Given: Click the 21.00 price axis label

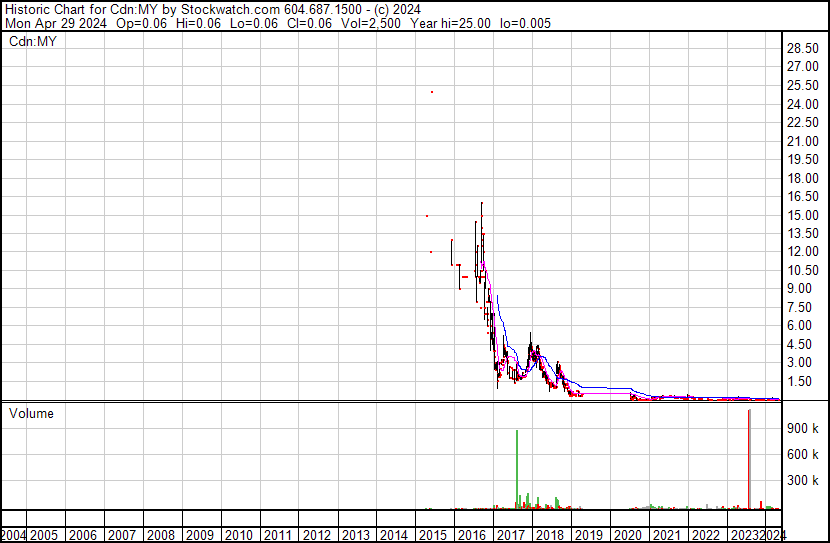Looking at the screenshot, I should [803, 141].
